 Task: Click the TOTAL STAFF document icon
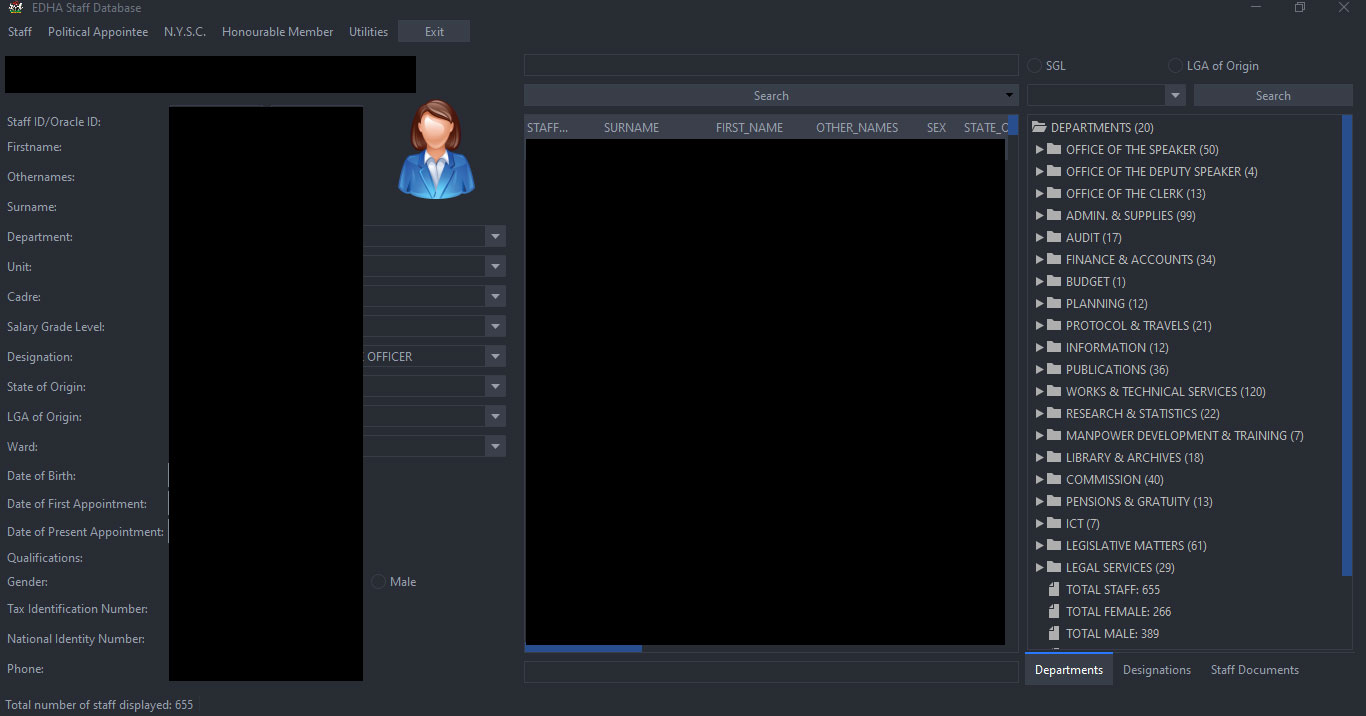[x=1053, y=590]
